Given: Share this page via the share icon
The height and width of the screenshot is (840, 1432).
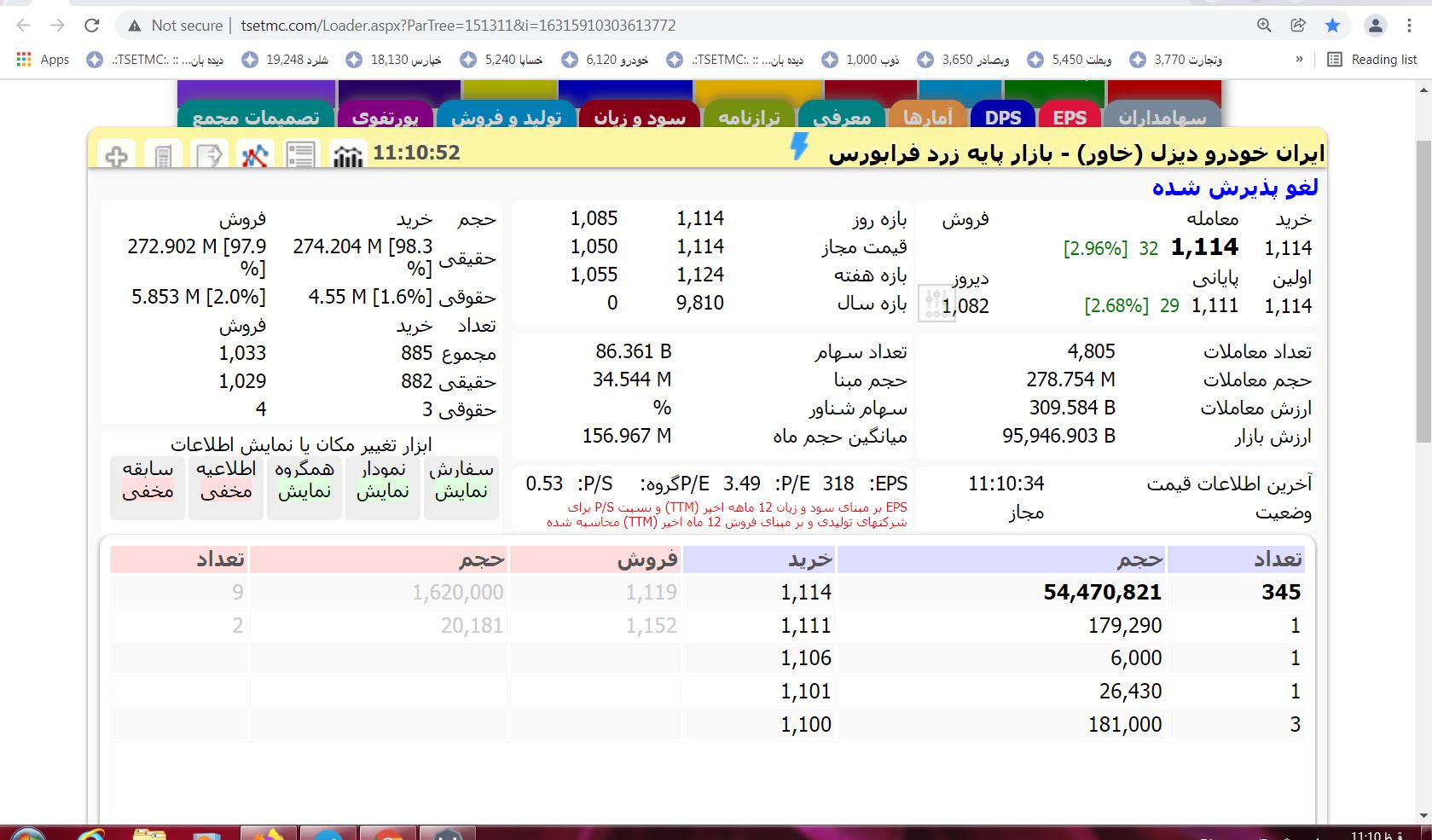Looking at the screenshot, I should [1298, 26].
